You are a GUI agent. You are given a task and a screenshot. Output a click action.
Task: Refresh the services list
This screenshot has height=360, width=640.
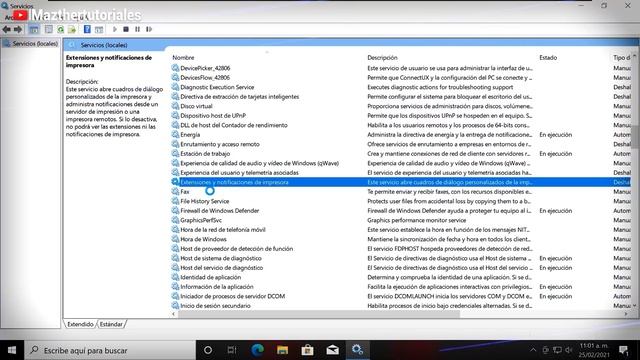[60, 29]
